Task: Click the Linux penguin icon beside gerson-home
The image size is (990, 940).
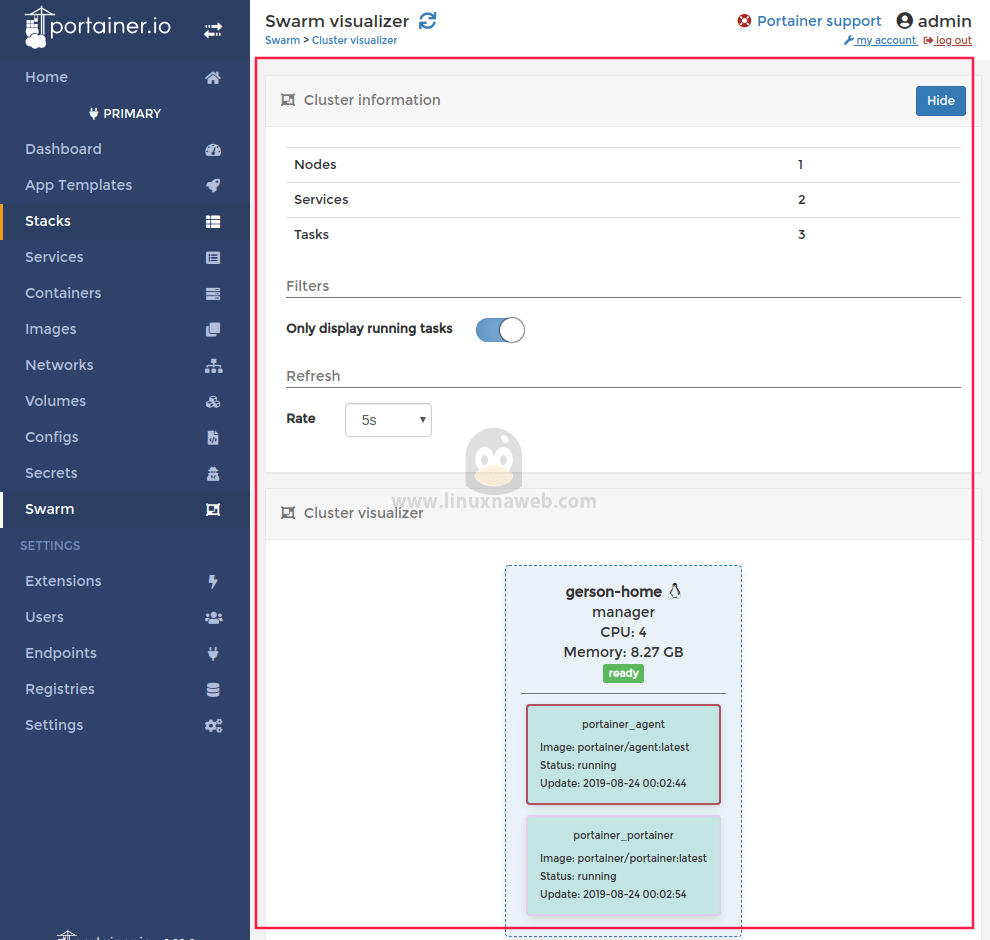Action: [674, 591]
